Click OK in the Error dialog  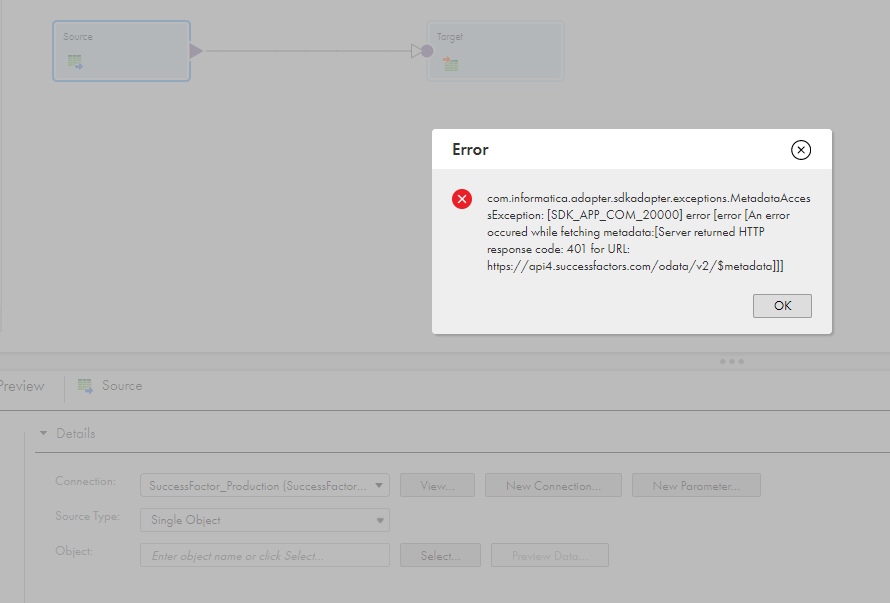(782, 306)
